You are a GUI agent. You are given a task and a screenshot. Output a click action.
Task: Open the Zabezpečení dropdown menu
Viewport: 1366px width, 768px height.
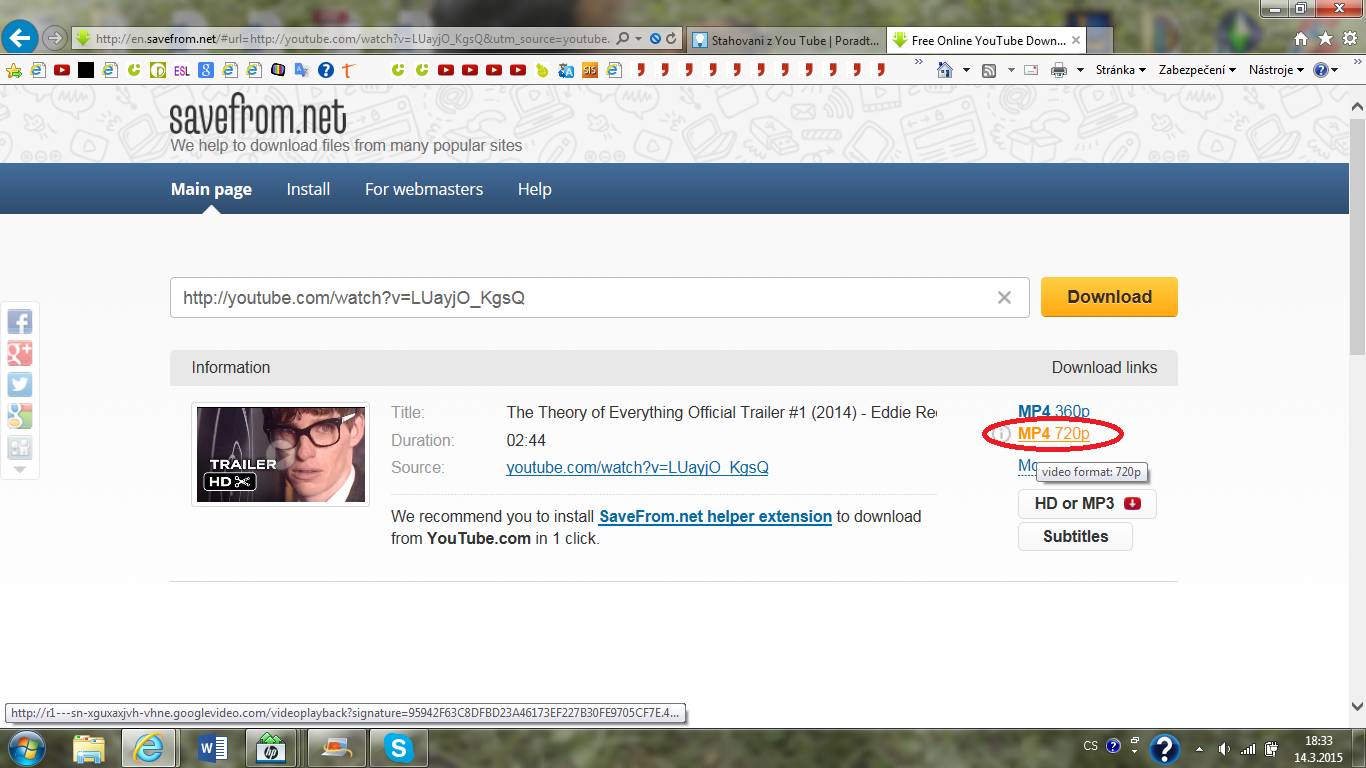coord(1197,70)
